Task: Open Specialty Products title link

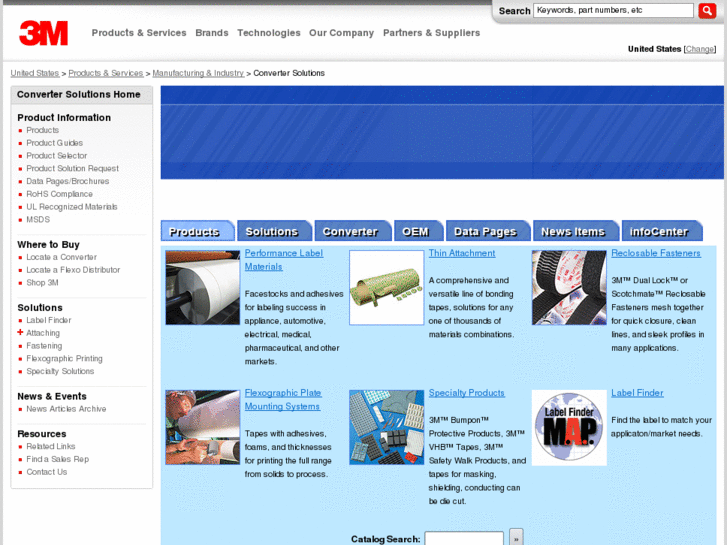Action: [x=466, y=393]
